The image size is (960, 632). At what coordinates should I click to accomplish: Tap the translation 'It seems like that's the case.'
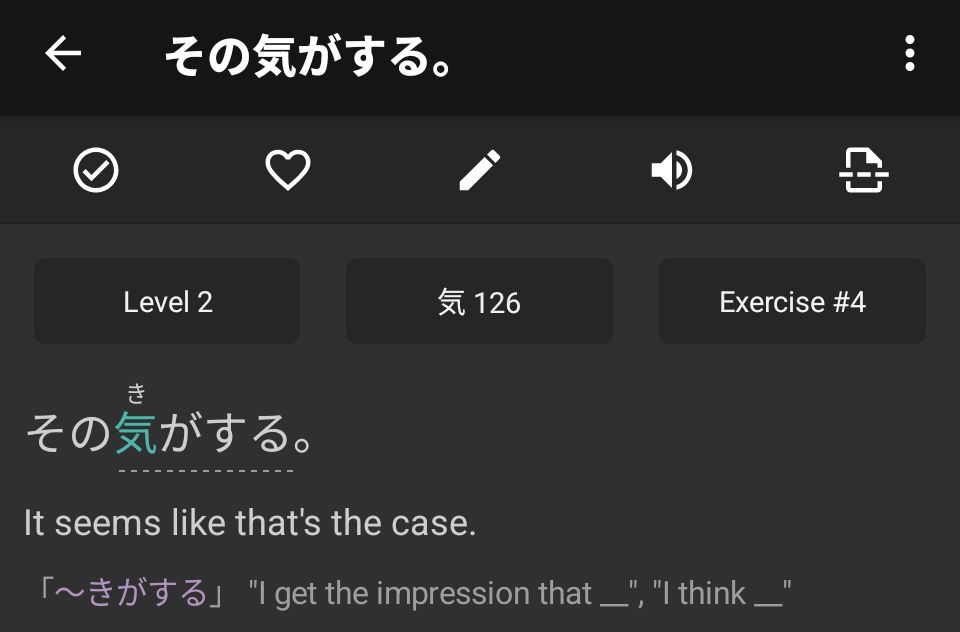point(250,523)
